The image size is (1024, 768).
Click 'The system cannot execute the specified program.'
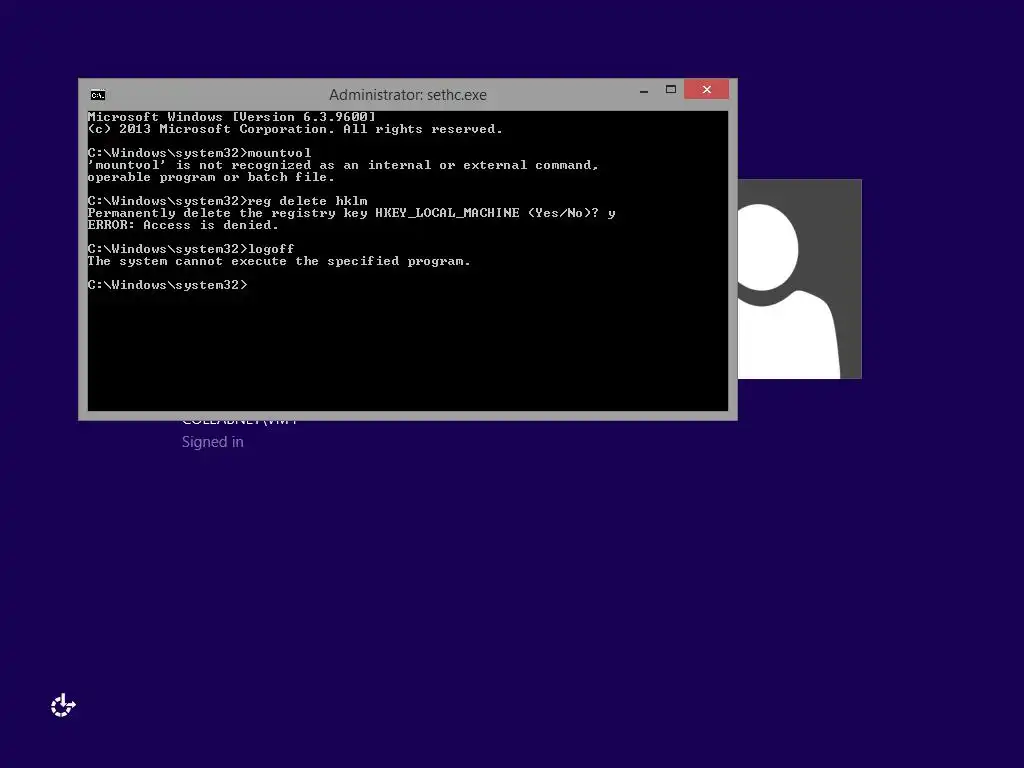(279, 261)
